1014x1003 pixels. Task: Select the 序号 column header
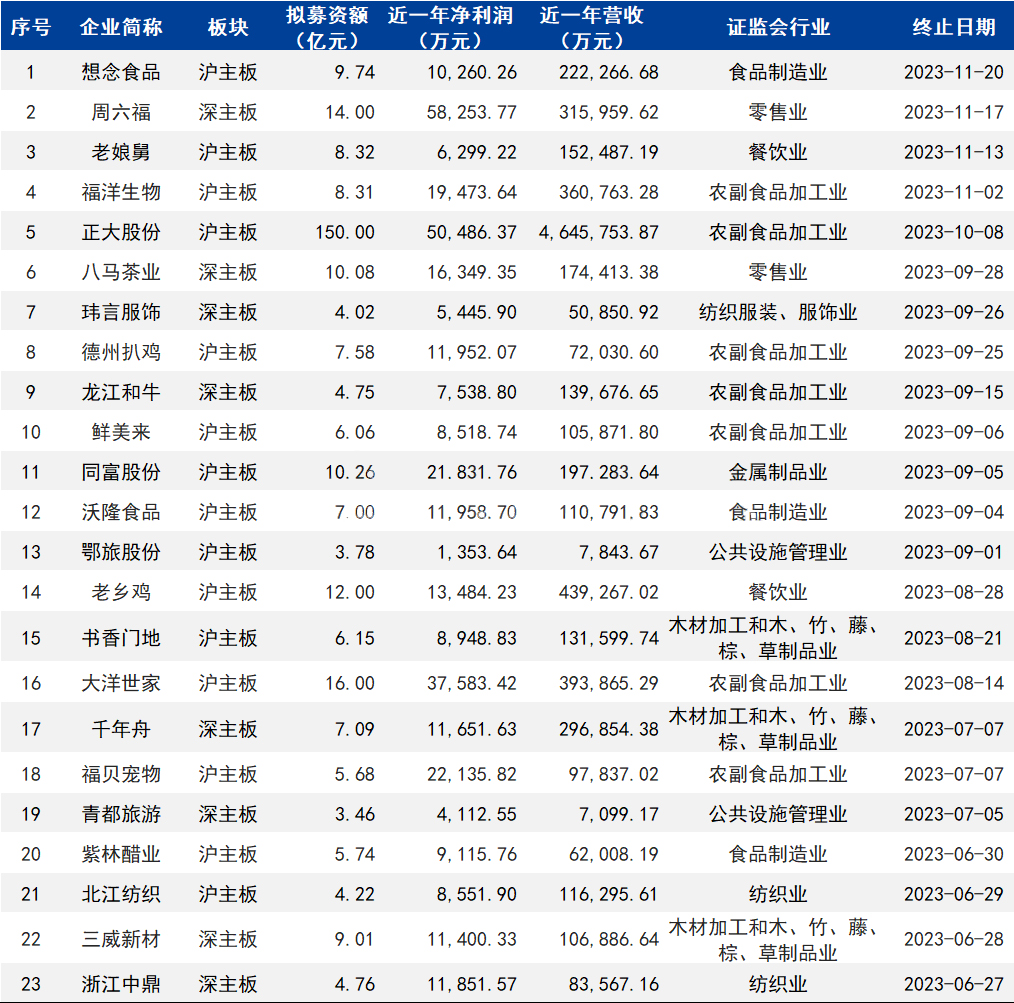pyautogui.click(x=30, y=27)
